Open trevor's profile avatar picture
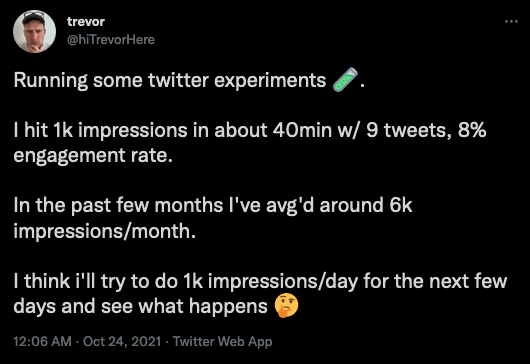Viewport: 530px width, 364px height. click(x=34, y=31)
